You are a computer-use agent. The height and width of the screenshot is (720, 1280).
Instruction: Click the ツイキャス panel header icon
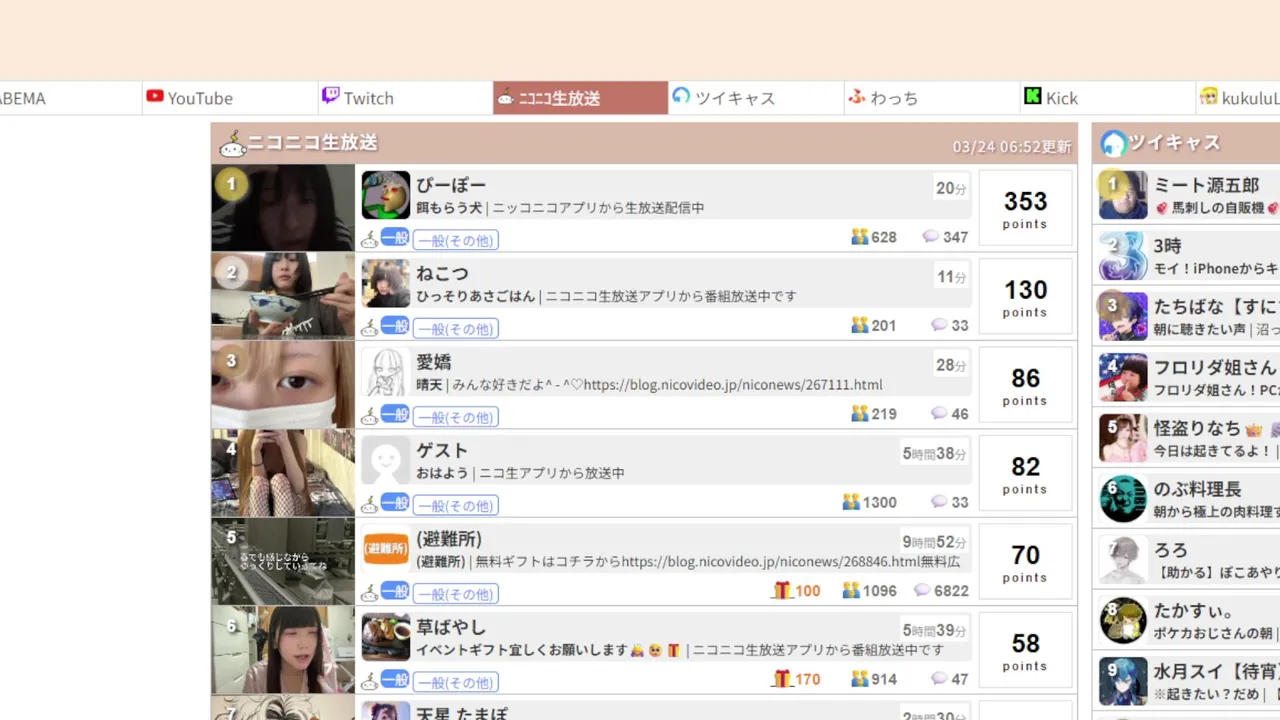[1113, 144]
